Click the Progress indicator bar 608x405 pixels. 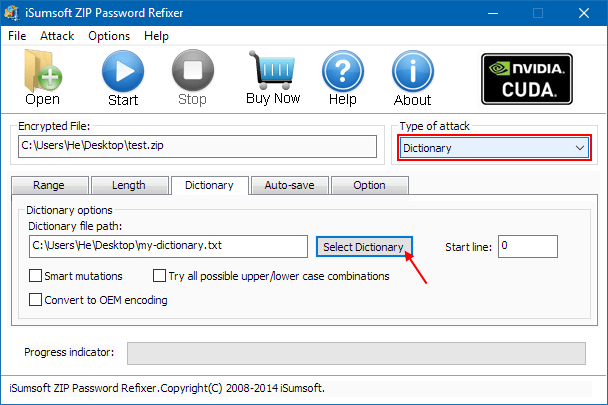356,353
